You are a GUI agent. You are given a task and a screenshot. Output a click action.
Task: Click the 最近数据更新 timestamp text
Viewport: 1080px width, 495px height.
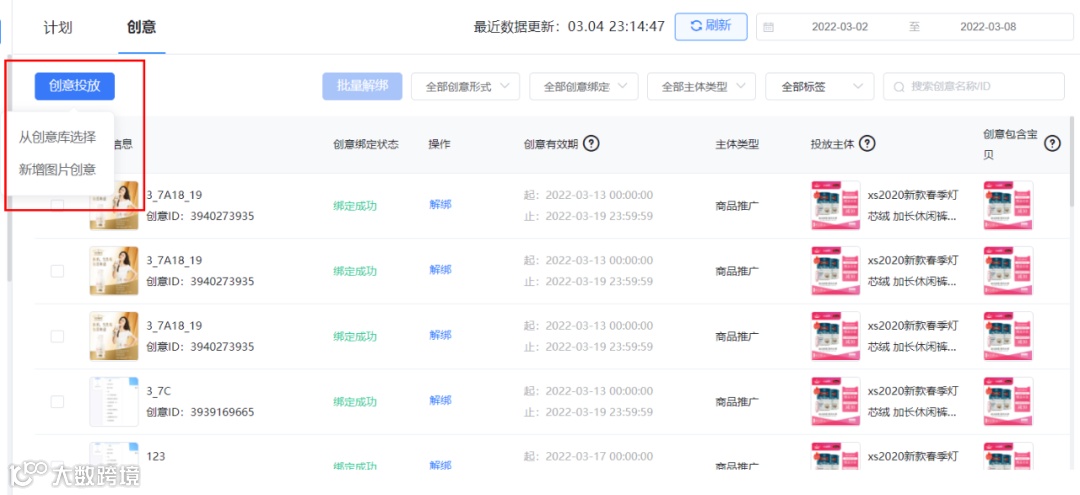pyautogui.click(x=569, y=27)
